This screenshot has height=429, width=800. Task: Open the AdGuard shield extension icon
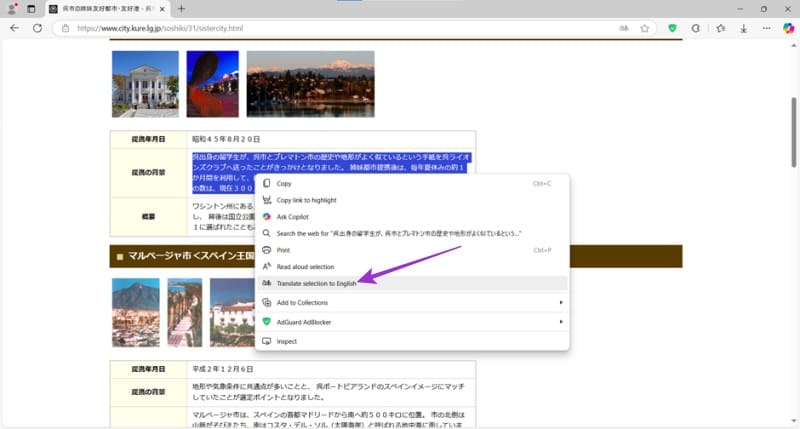click(x=672, y=29)
